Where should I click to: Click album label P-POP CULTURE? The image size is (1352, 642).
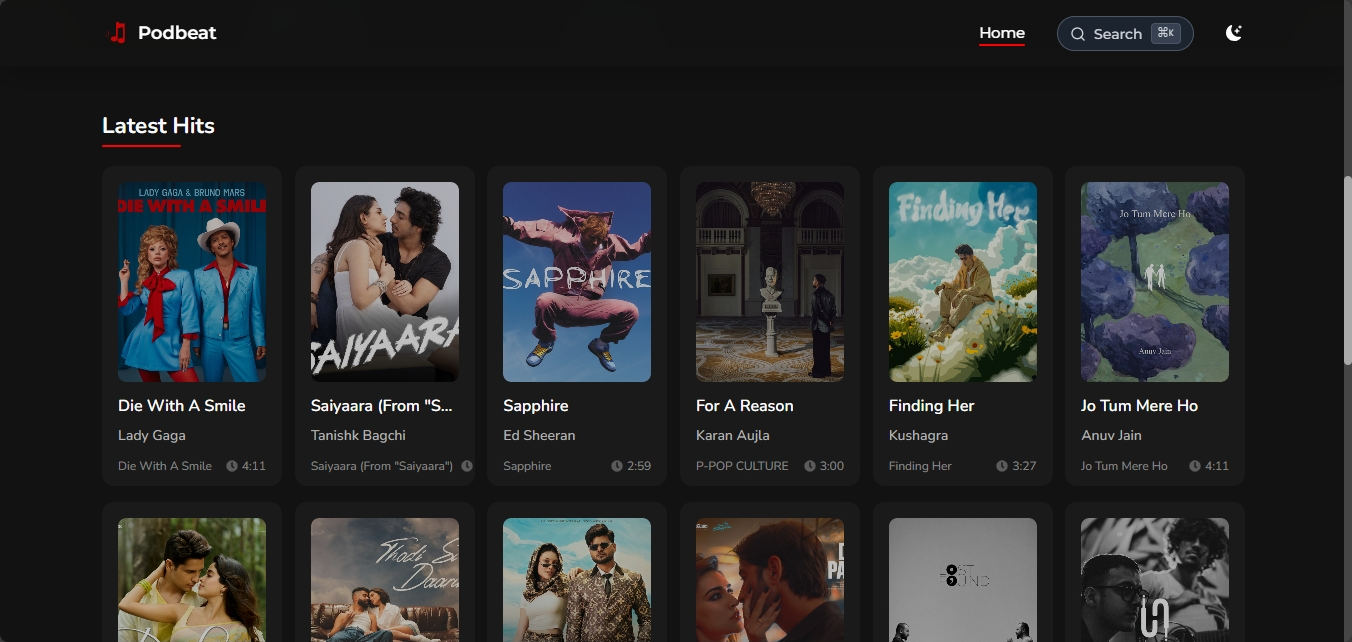click(742, 466)
